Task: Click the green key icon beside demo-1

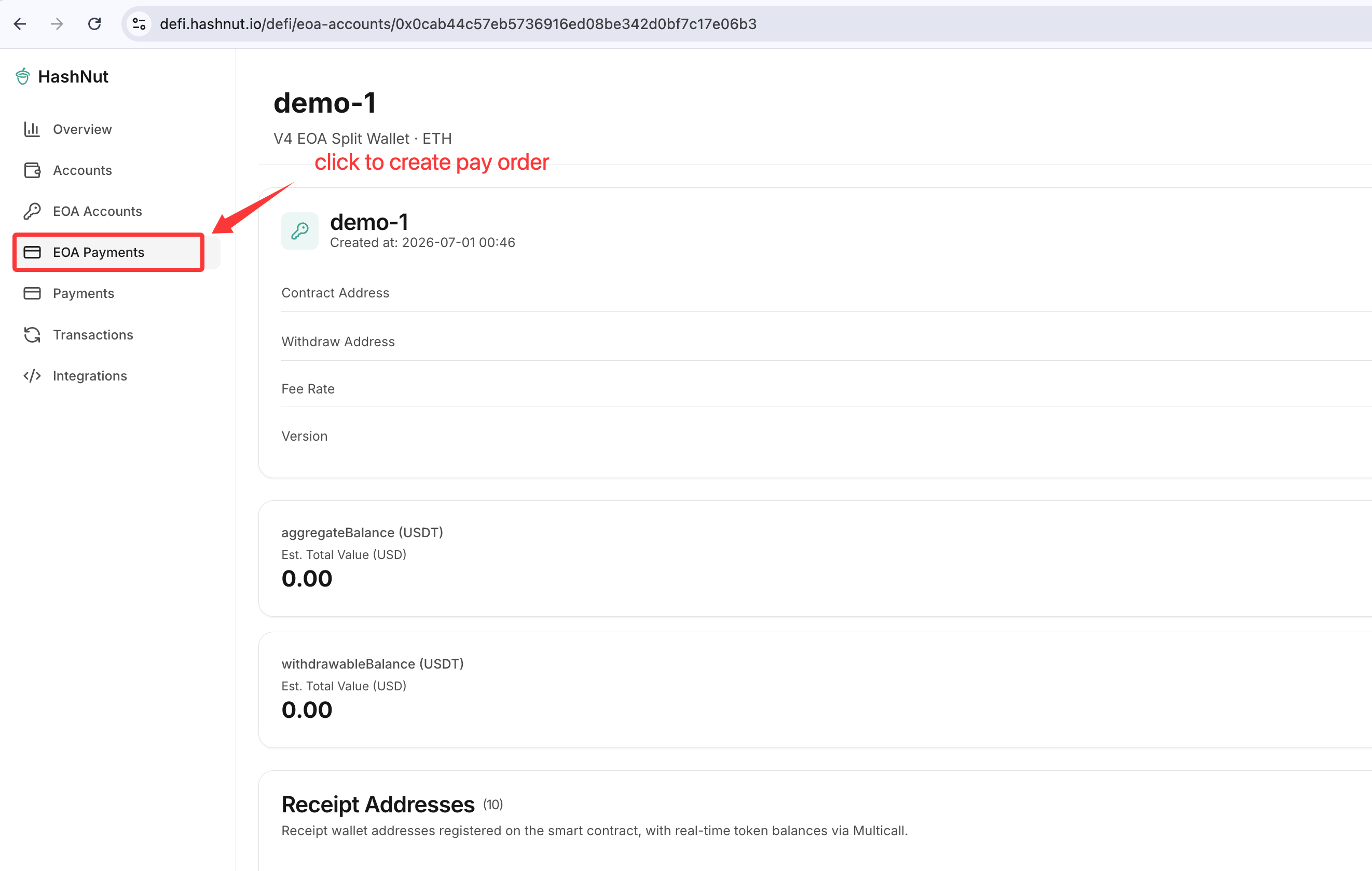Action: point(300,231)
